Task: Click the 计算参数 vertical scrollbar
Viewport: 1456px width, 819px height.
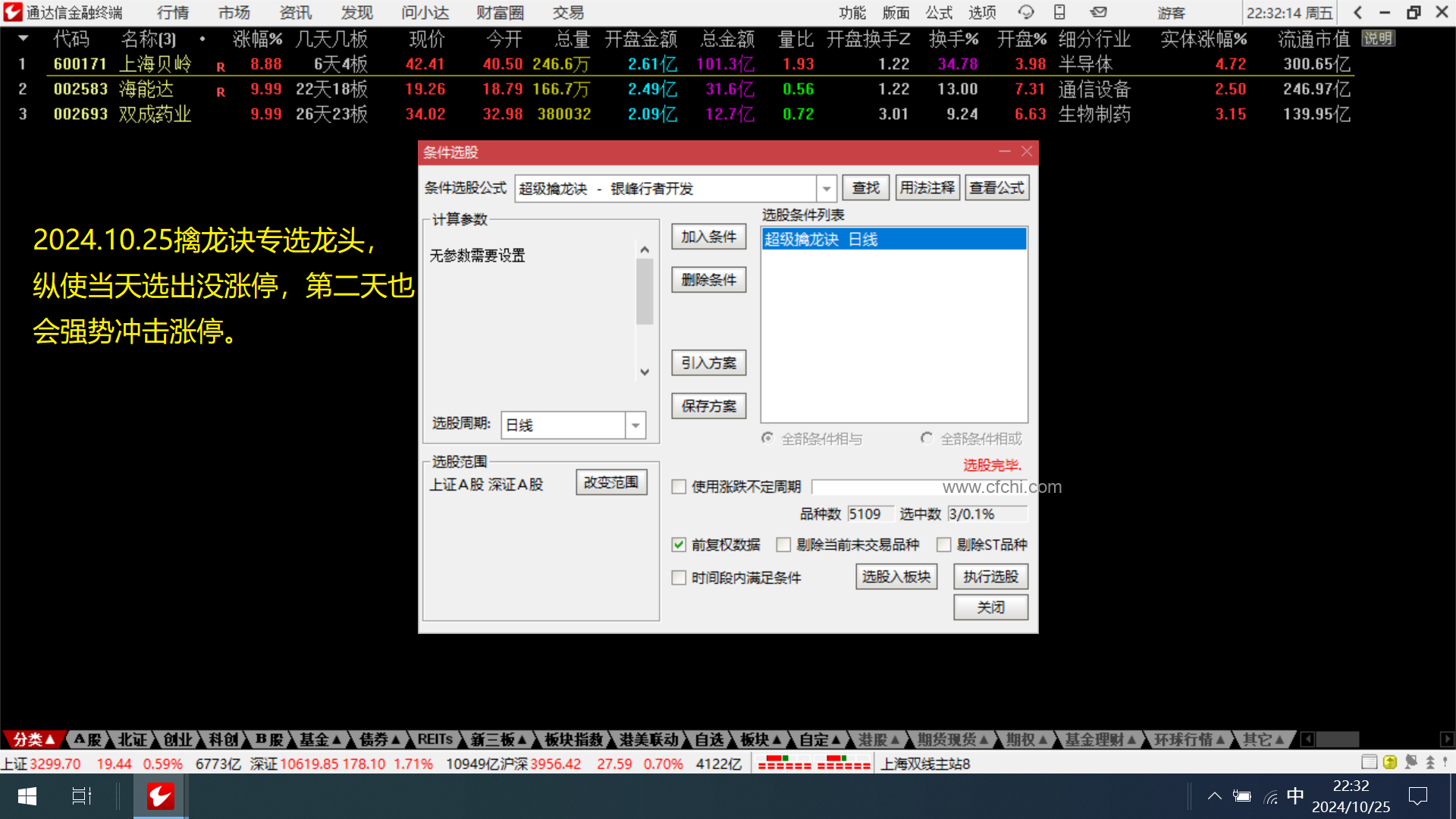Action: tap(645, 292)
